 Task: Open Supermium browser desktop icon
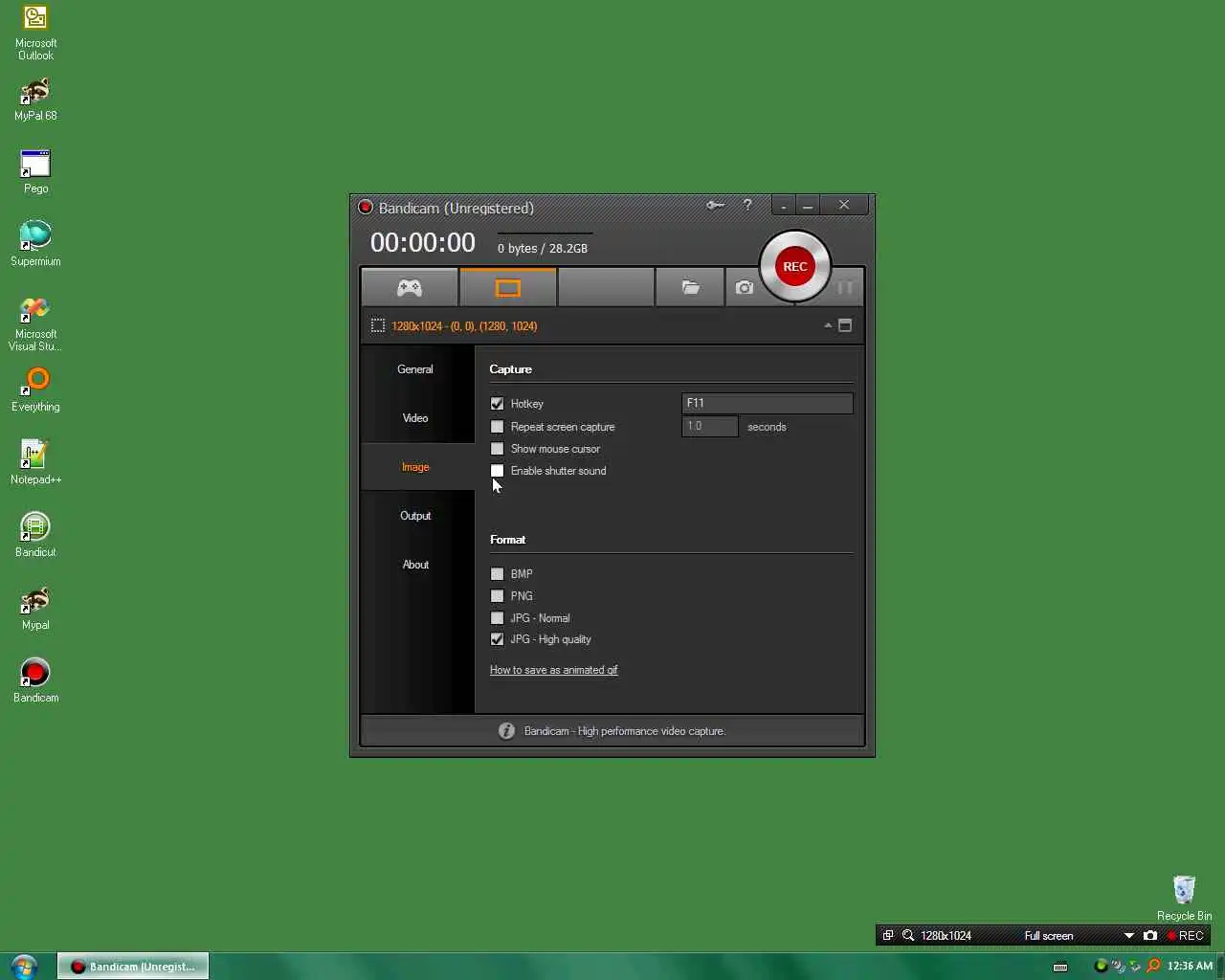tap(35, 243)
